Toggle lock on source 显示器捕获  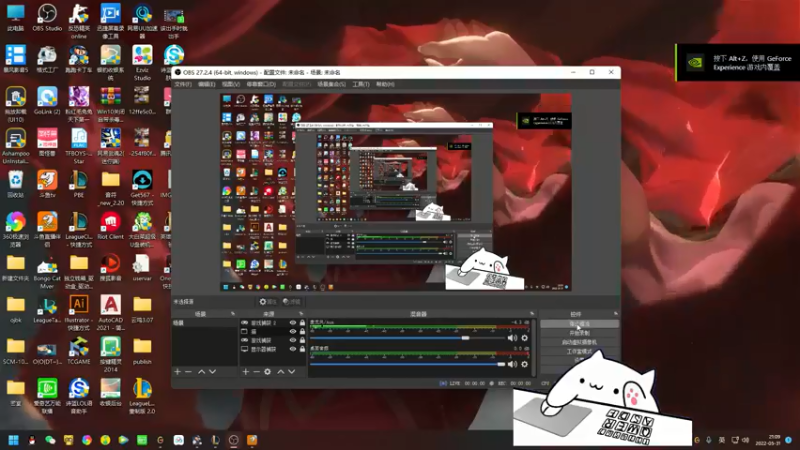coord(303,349)
